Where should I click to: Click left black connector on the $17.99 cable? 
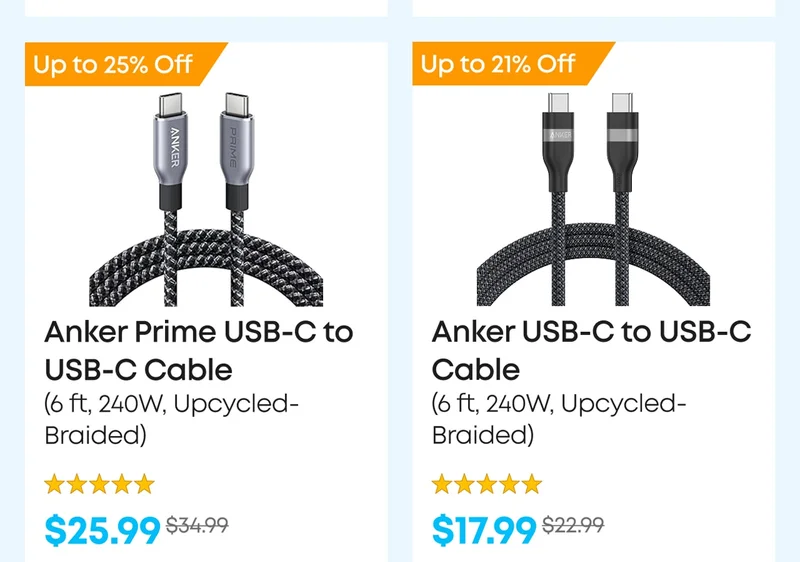click(559, 130)
